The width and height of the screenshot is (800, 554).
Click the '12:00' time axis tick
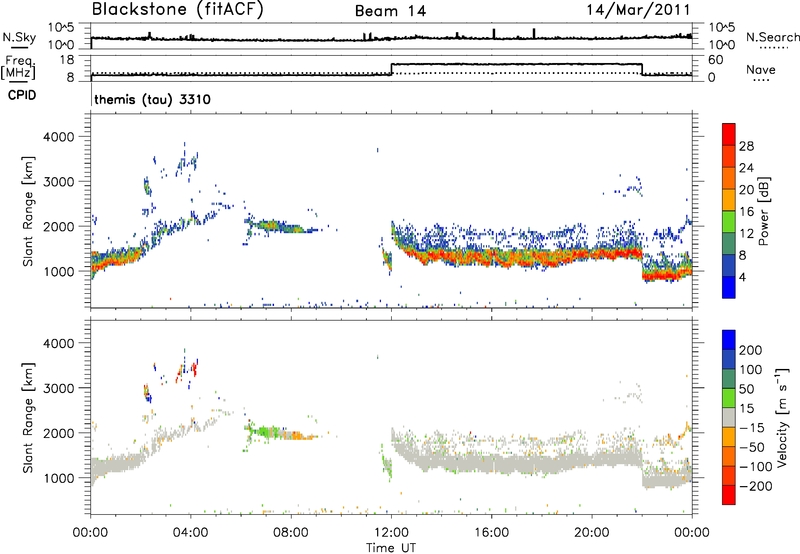(391, 533)
